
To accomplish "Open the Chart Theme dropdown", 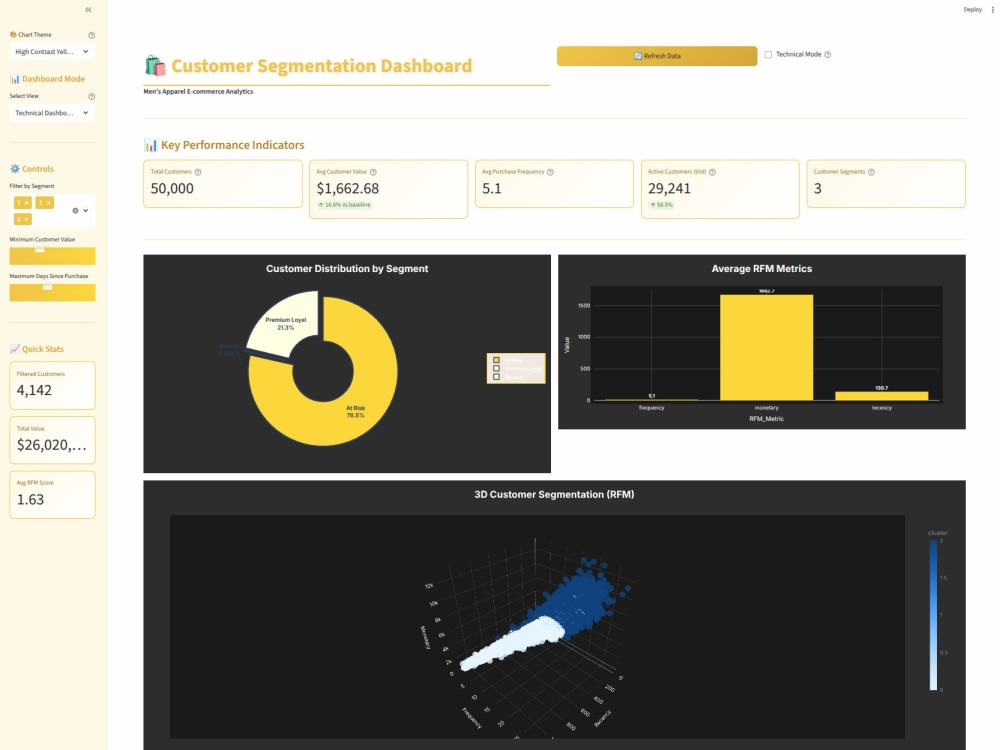I will (x=52, y=52).
